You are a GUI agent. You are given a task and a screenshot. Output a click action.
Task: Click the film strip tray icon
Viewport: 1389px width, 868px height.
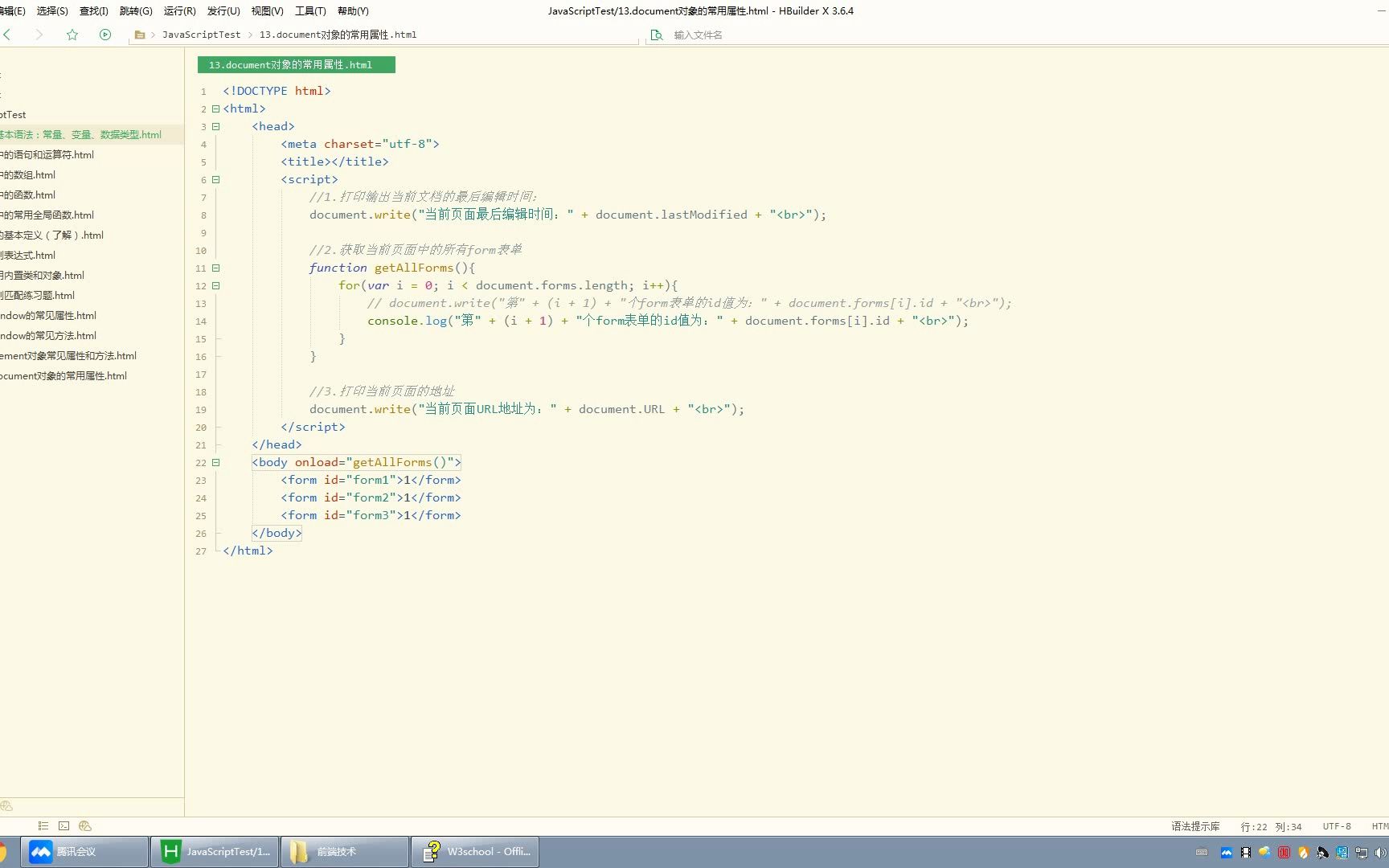click(1246, 853)
